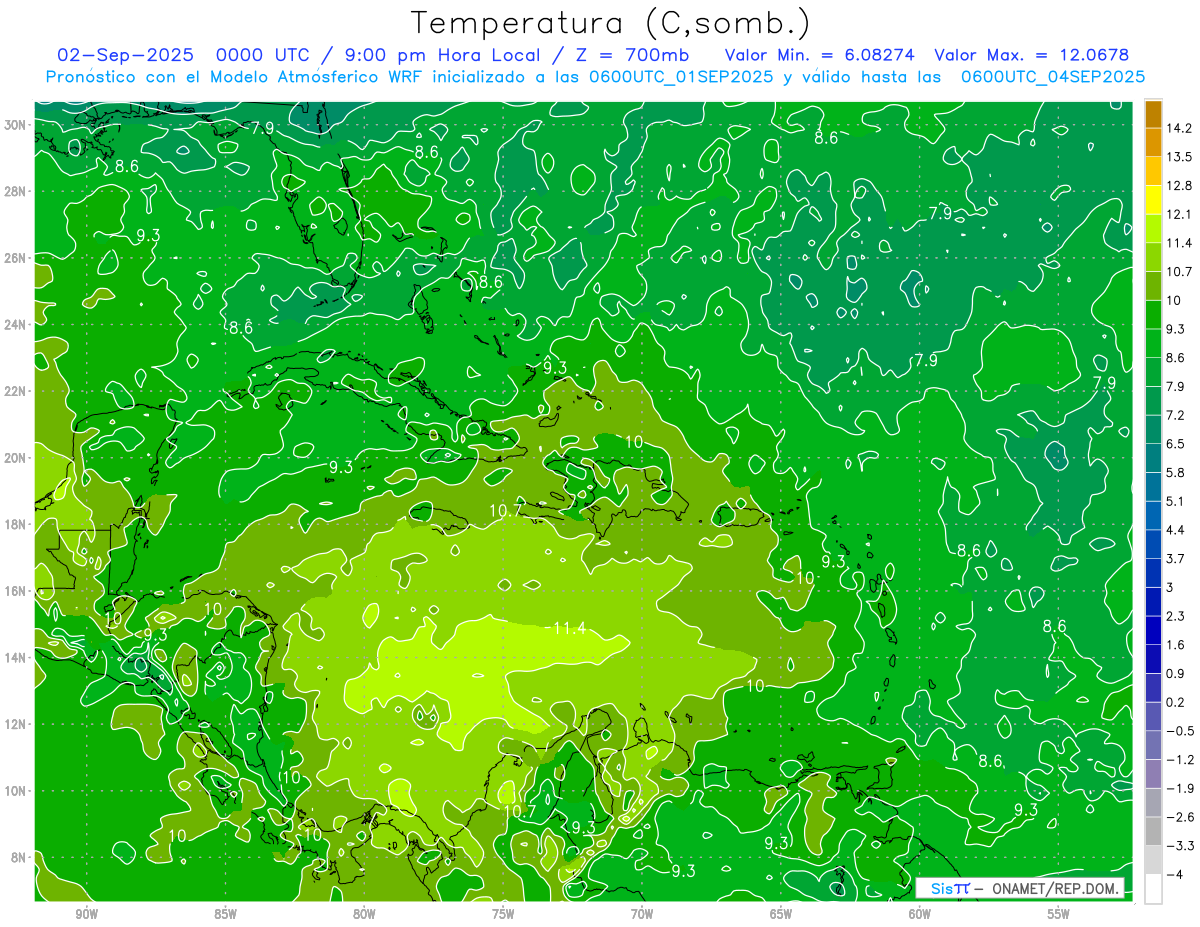Click the color bar label '1.6'
The image size is (1200, 927).
(x=1175, y=644)
